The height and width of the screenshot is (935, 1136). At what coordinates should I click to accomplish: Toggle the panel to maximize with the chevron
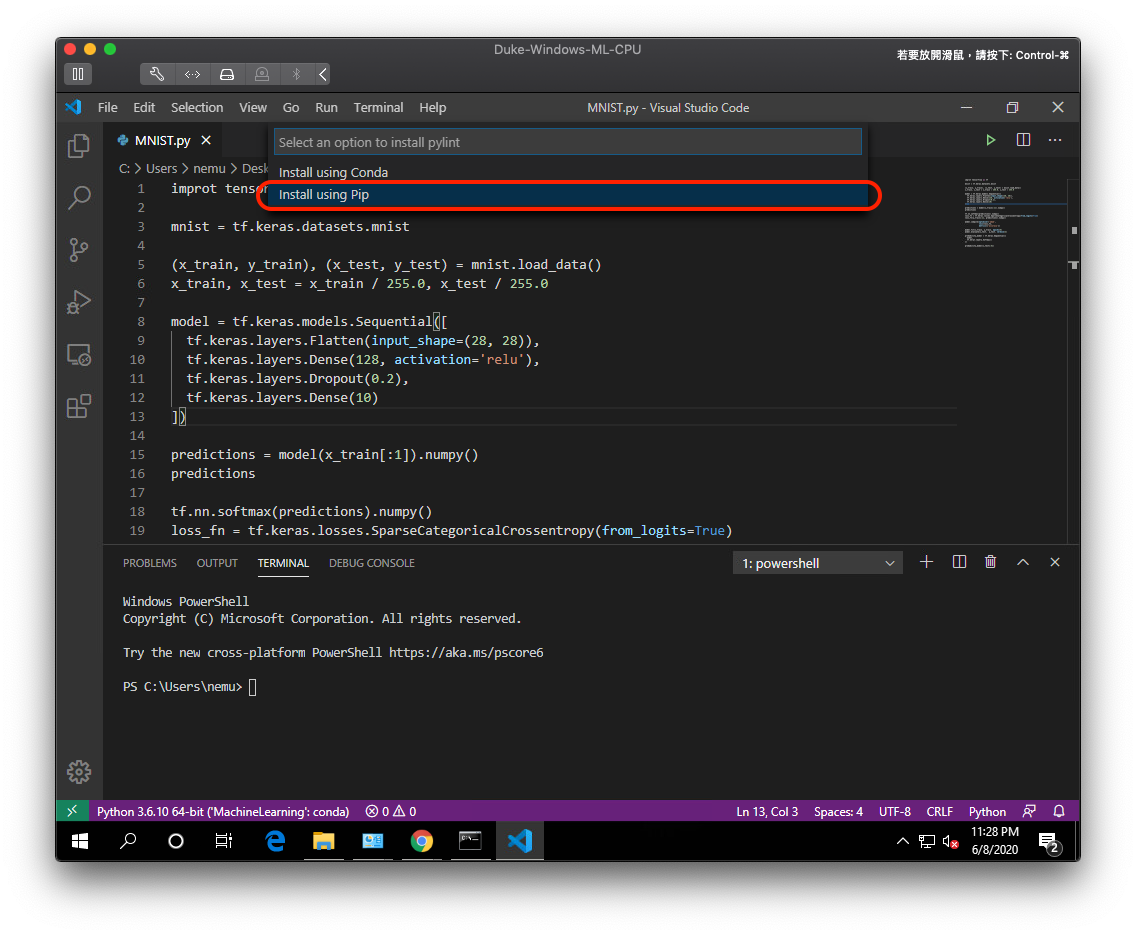pos(1022,562)
